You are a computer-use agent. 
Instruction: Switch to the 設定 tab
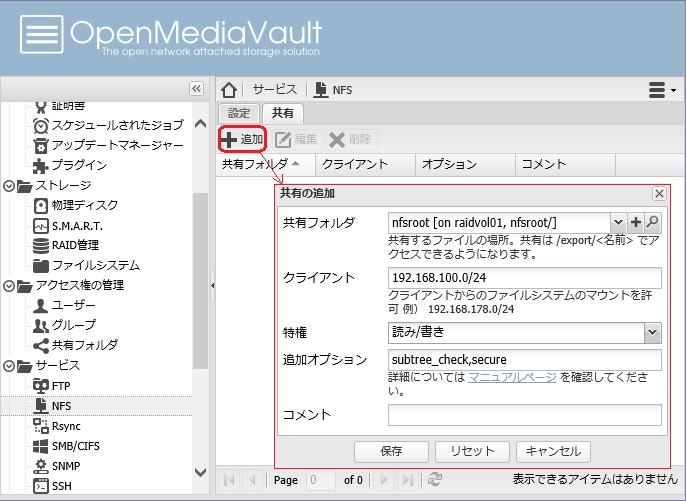click(x=239, y=114)
